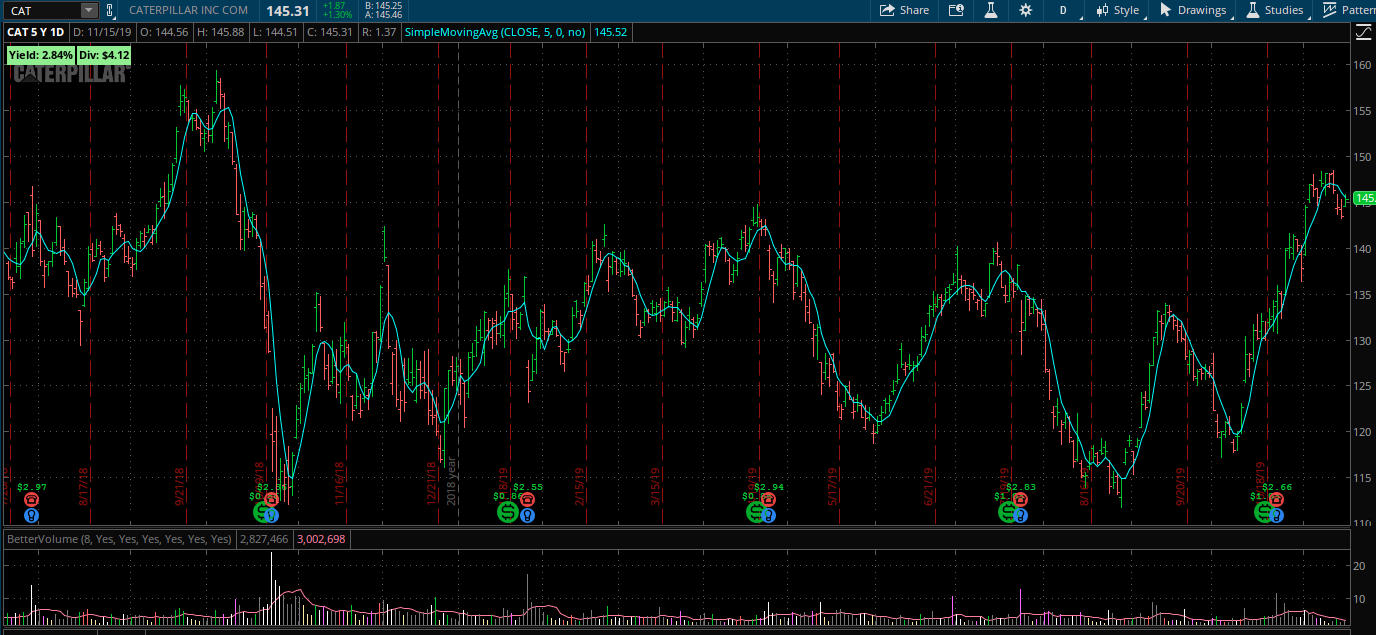Click the symbol link chain icon
Viewport: 1376px width, 635px height.
click(x=110, y=10)
